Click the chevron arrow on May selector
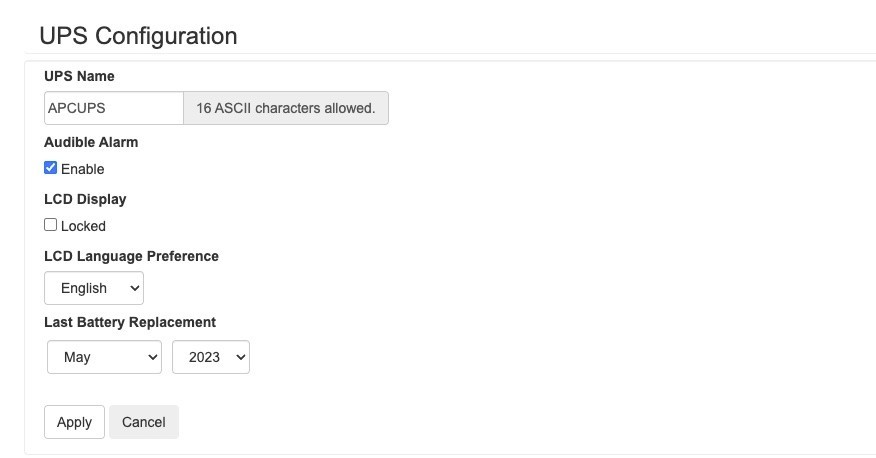Viewport: 876px width, 458px height. pos(152,357)
